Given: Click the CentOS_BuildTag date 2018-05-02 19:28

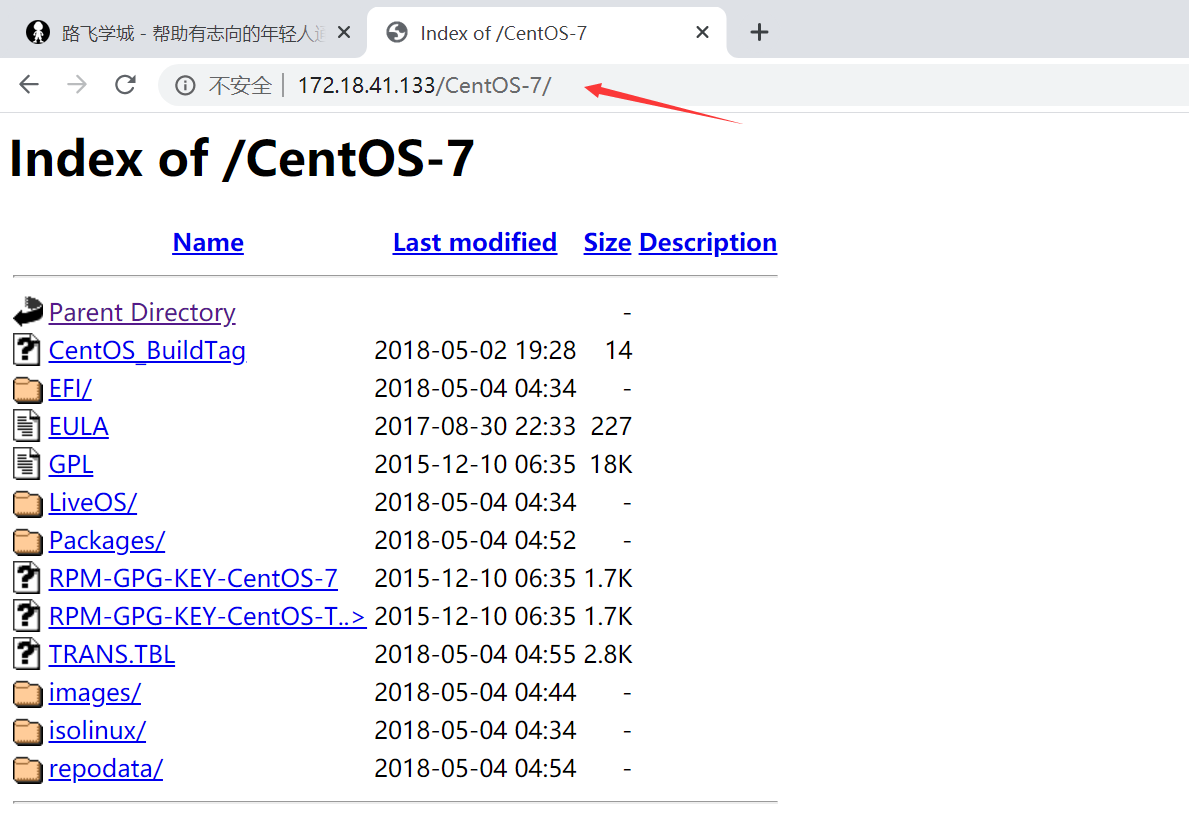Looking at the screenshot, I should click(475, 350).
